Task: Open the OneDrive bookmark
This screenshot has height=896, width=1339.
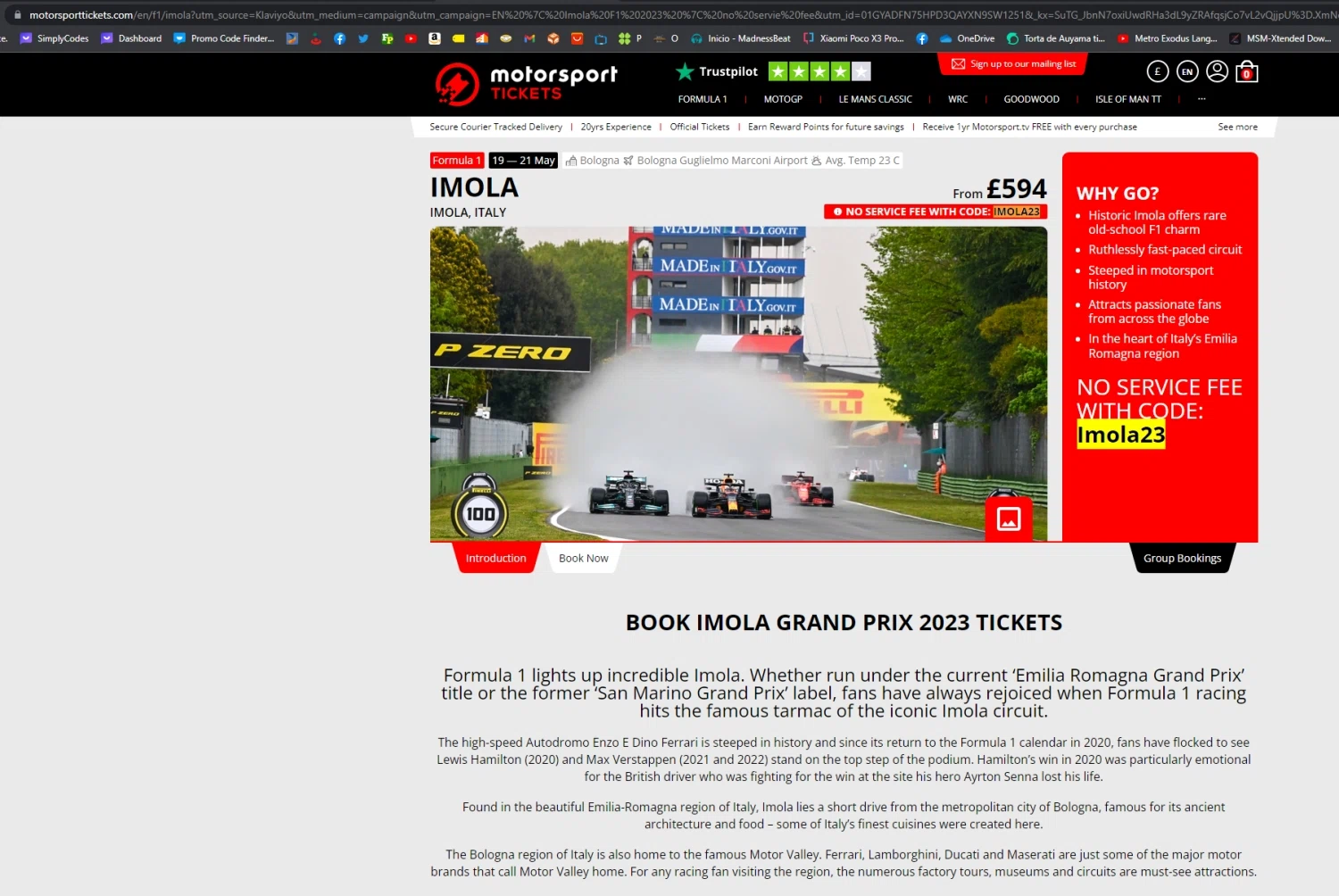Action: pos(967,38)
